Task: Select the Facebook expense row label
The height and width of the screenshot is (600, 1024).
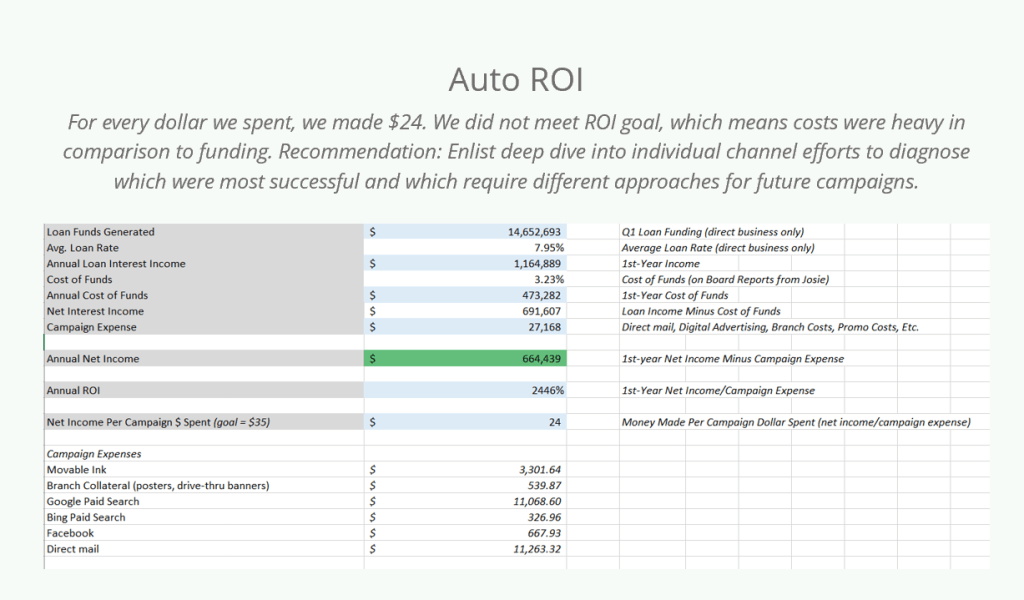Action: [70, 533]
